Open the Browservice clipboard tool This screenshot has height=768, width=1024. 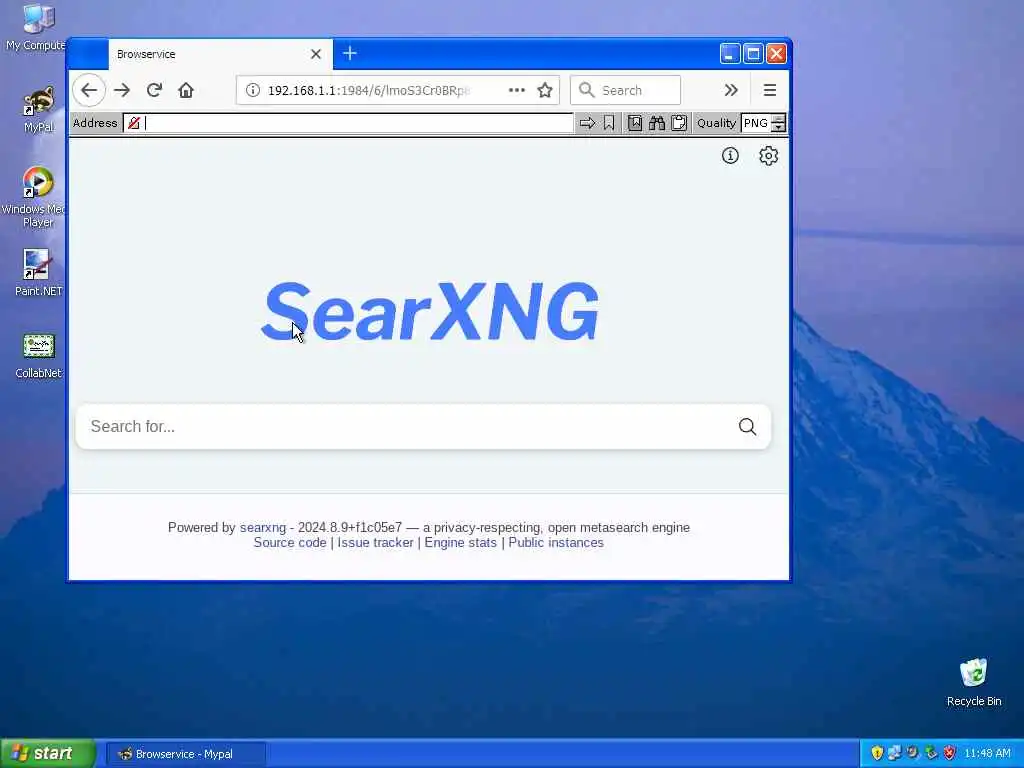coord(679,123)
